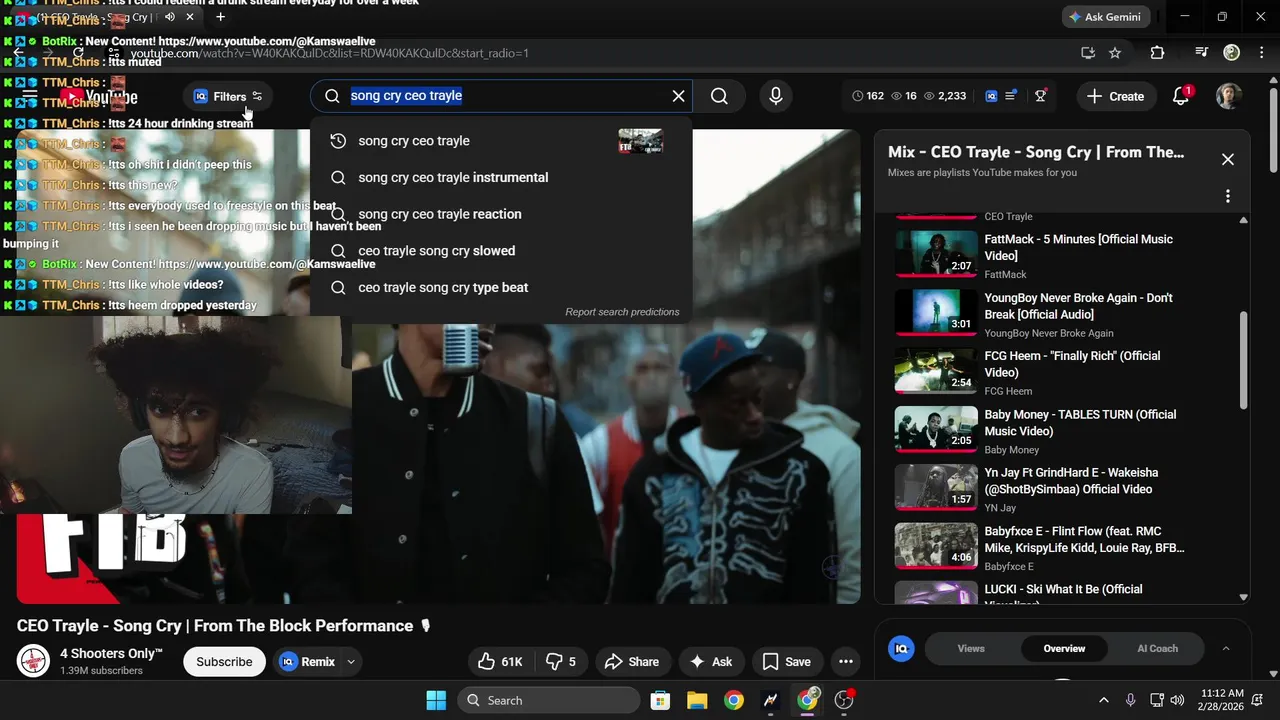Like the video with thumbs up 61K

click(500, 661)
